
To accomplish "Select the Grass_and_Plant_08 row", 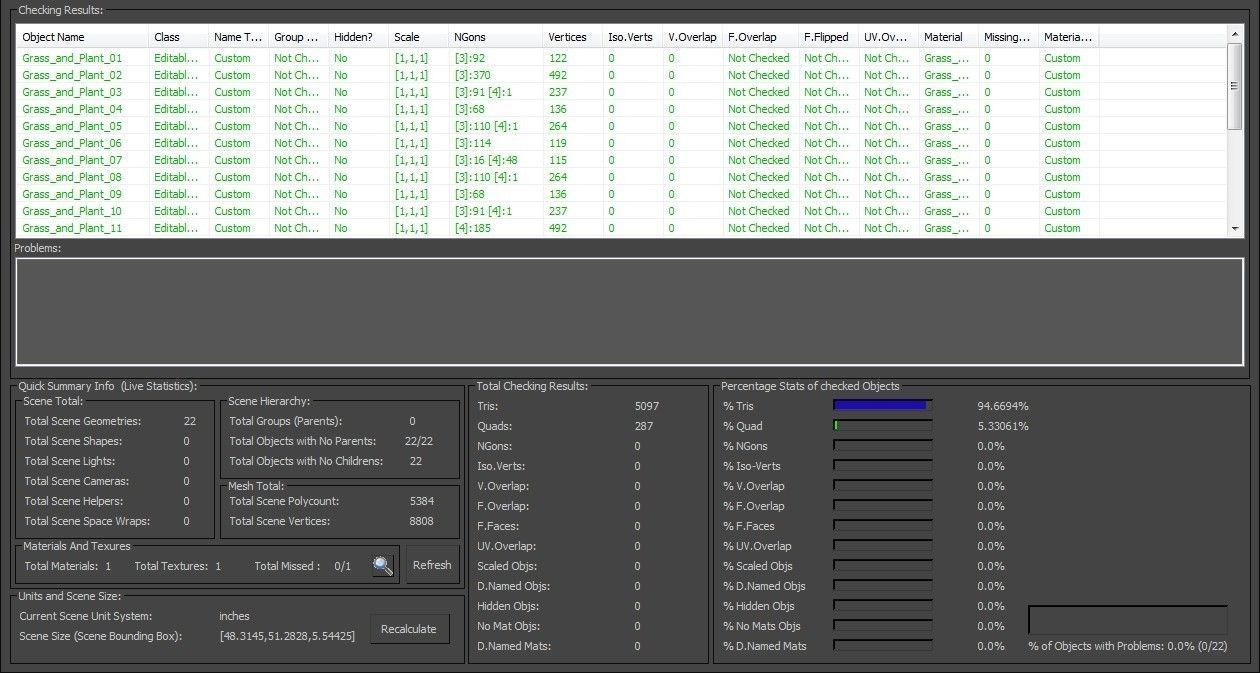I will 622,177.
